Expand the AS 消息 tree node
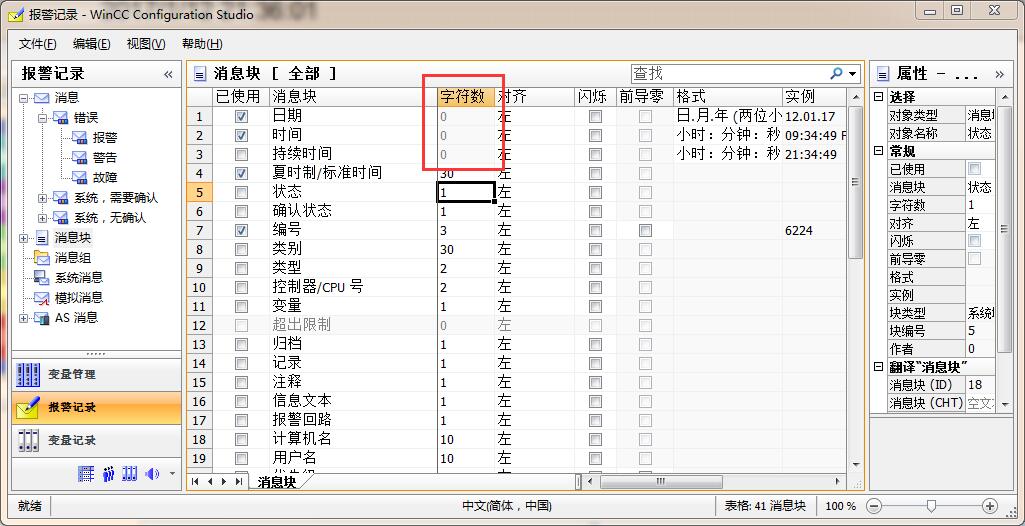Viewport: 1025px width, 526px height. [24, 318]
